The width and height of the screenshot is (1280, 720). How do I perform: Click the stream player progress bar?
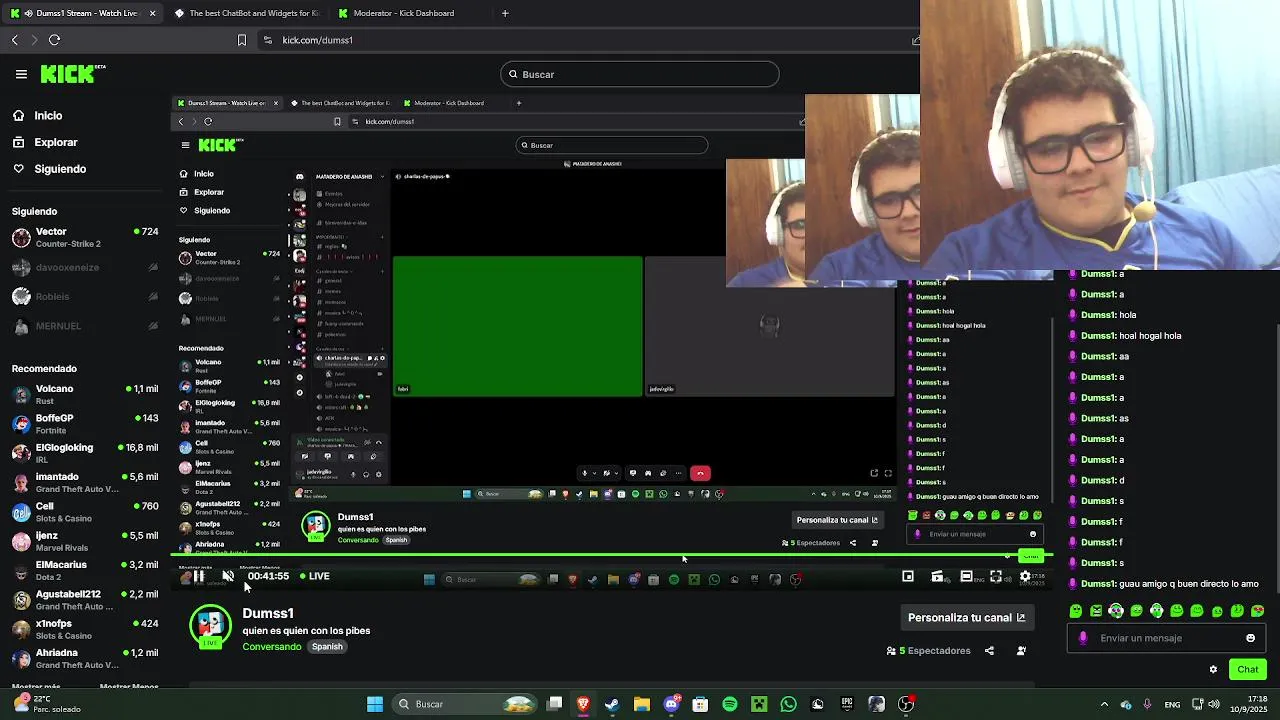coord(610,555)
